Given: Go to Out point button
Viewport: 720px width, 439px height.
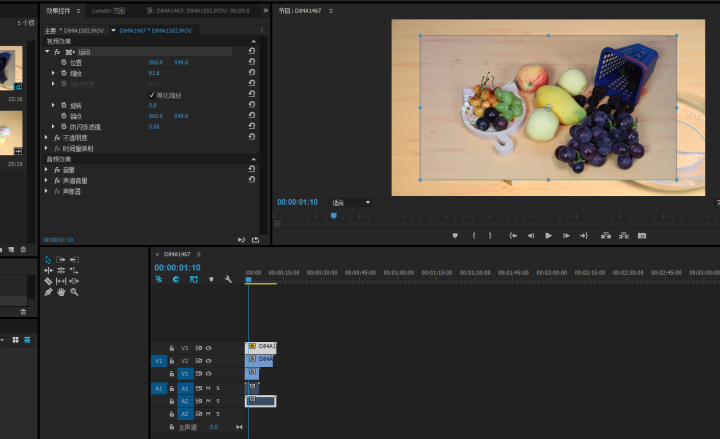Looking at the screenshot, I should tap(584, 236).
